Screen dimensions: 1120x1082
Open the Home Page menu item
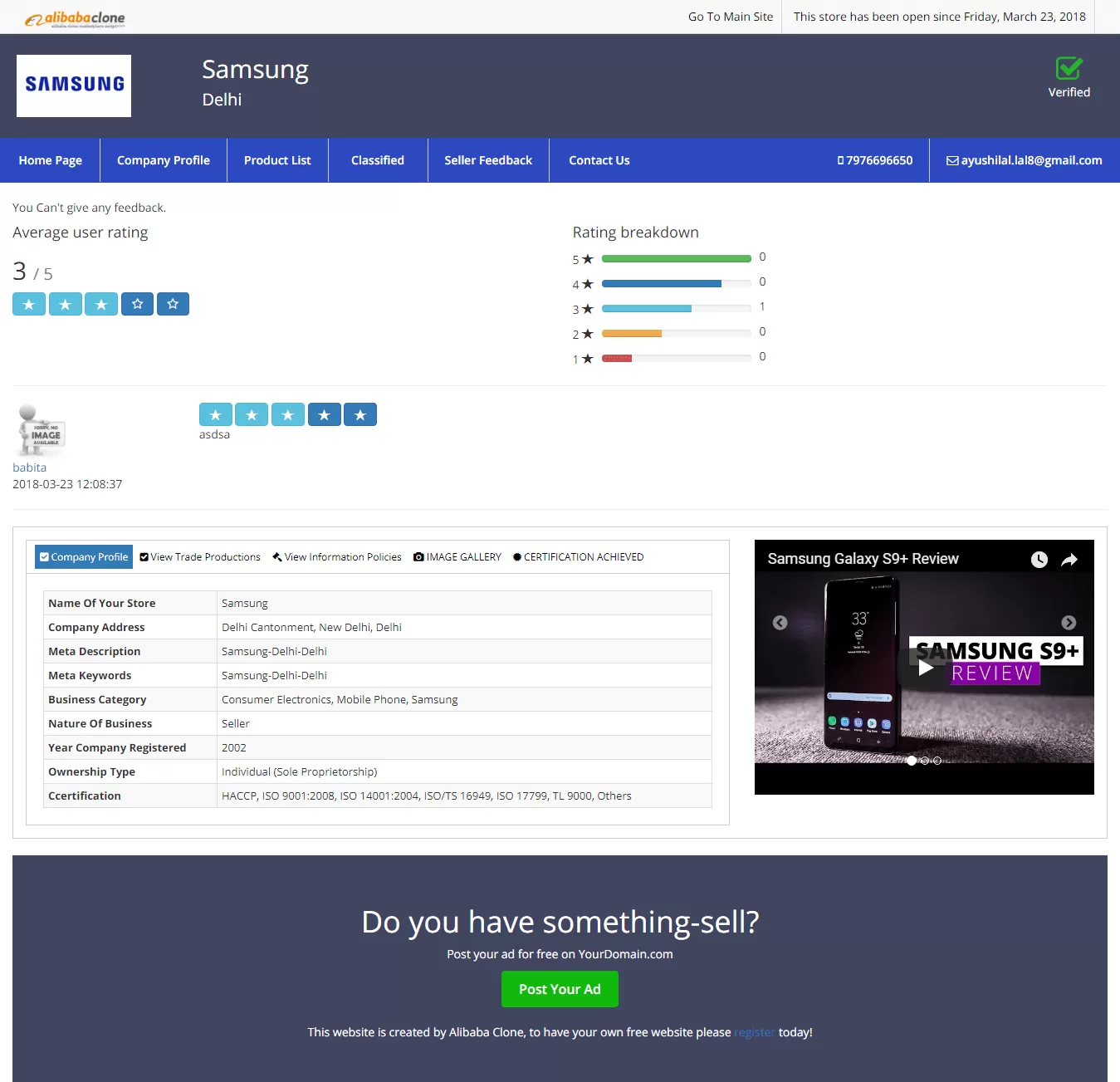(x=50, y=160)
